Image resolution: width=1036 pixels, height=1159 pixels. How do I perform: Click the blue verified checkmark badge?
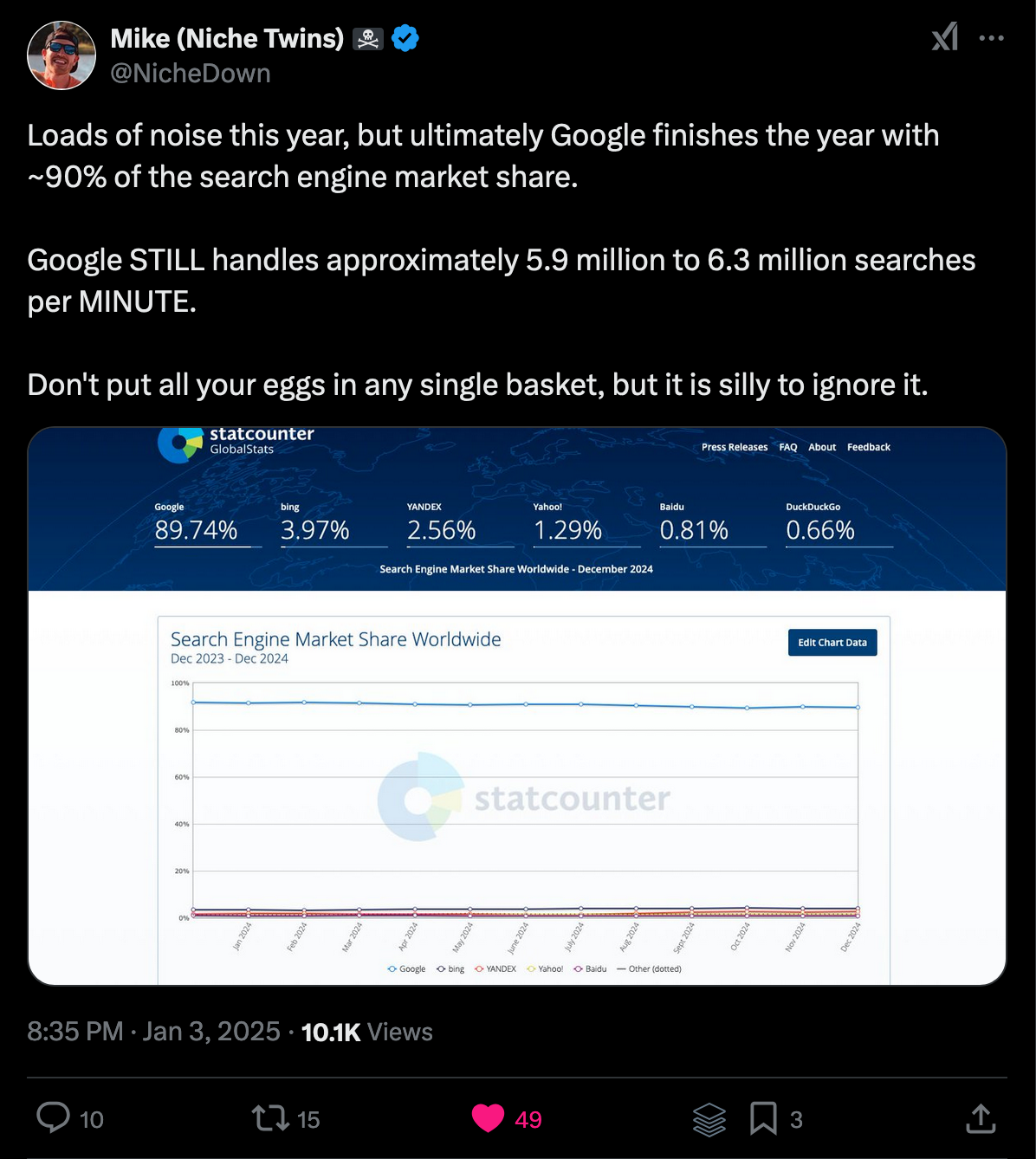click(x=405, y=38)
